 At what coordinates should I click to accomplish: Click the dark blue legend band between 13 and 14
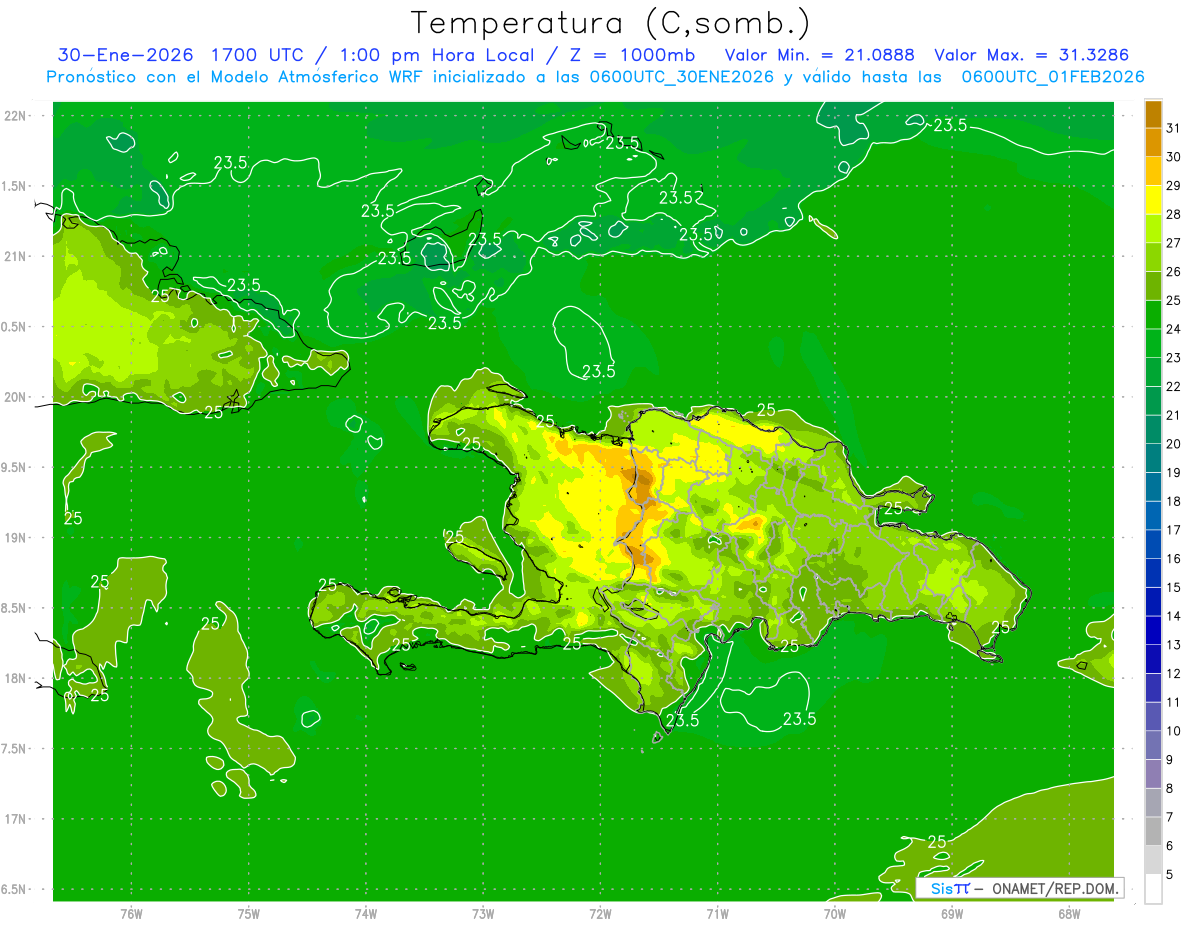pos(1153,630)
